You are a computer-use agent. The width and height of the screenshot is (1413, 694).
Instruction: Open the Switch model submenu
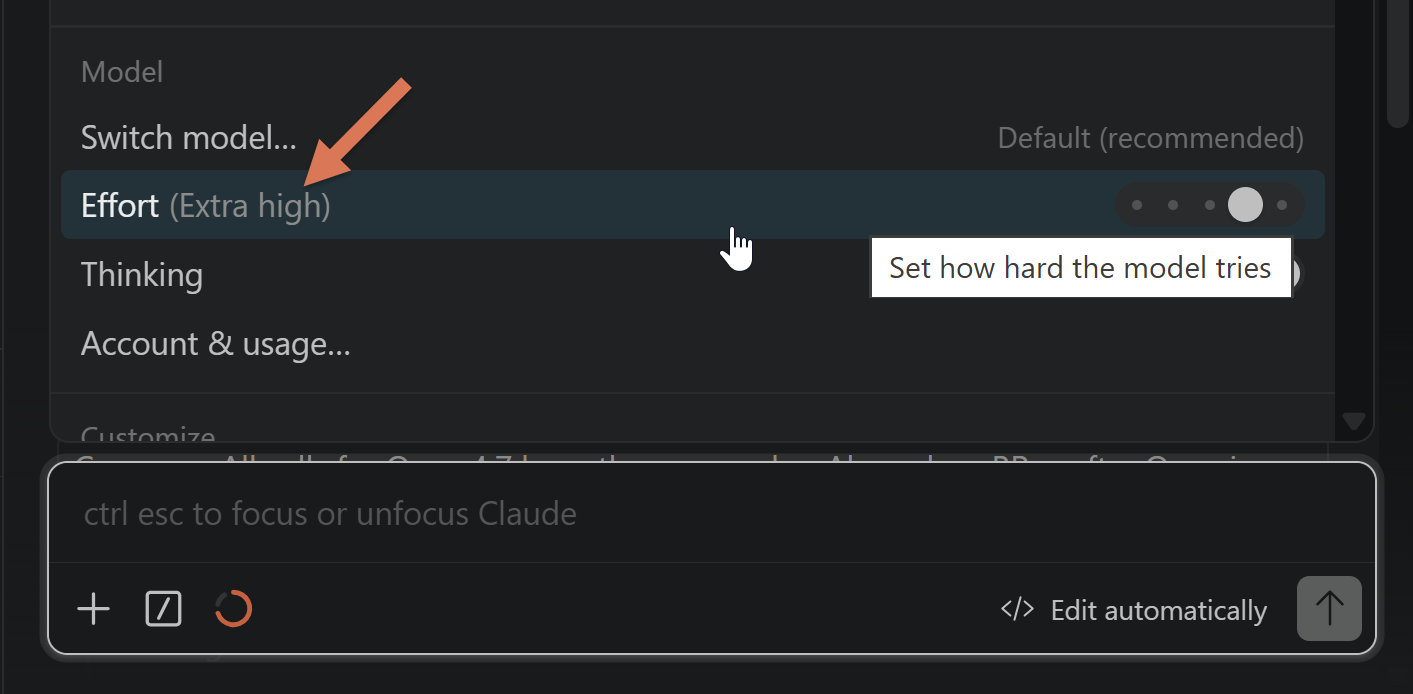point(189,137)
